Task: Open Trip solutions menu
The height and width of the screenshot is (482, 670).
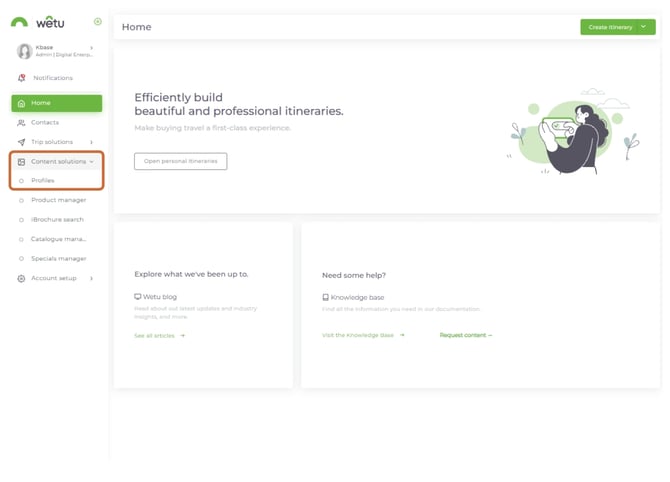Action: point(56,142)
